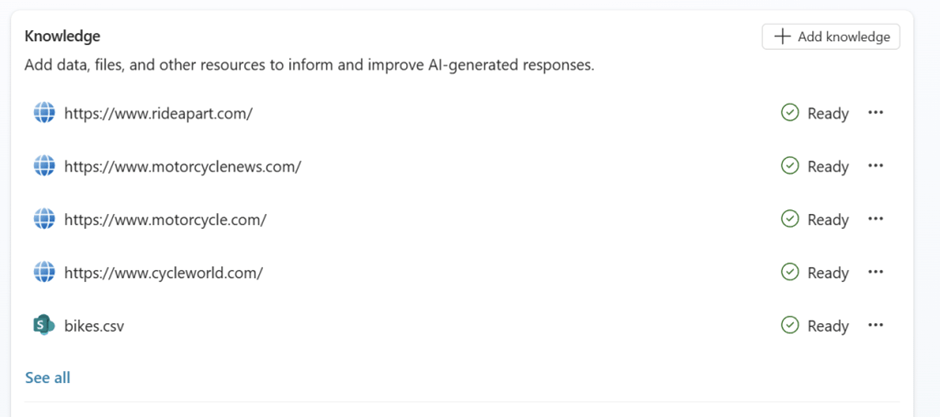Click the globe icon beside motorcyclenews.com

pos(44,166)
